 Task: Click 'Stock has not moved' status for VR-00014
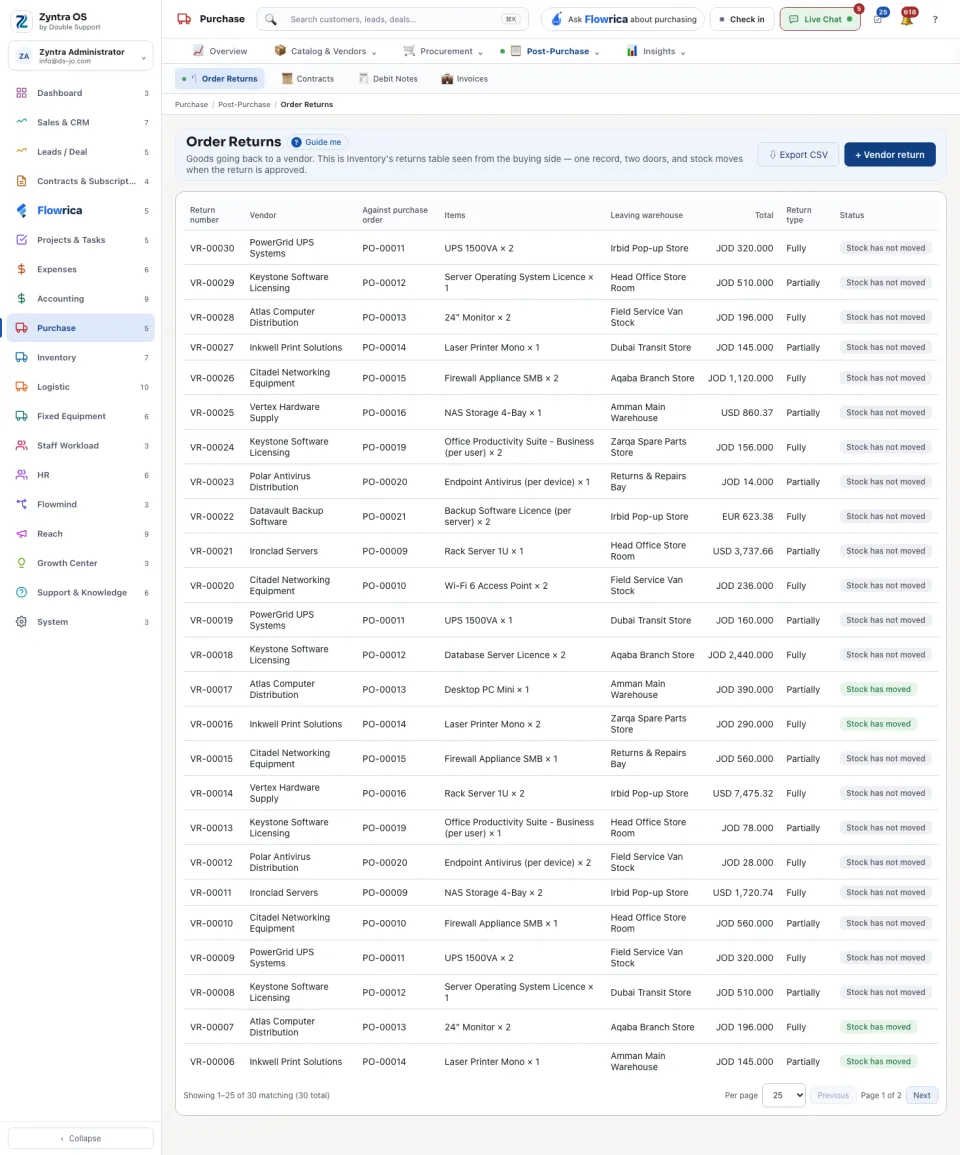pos(886,793)
